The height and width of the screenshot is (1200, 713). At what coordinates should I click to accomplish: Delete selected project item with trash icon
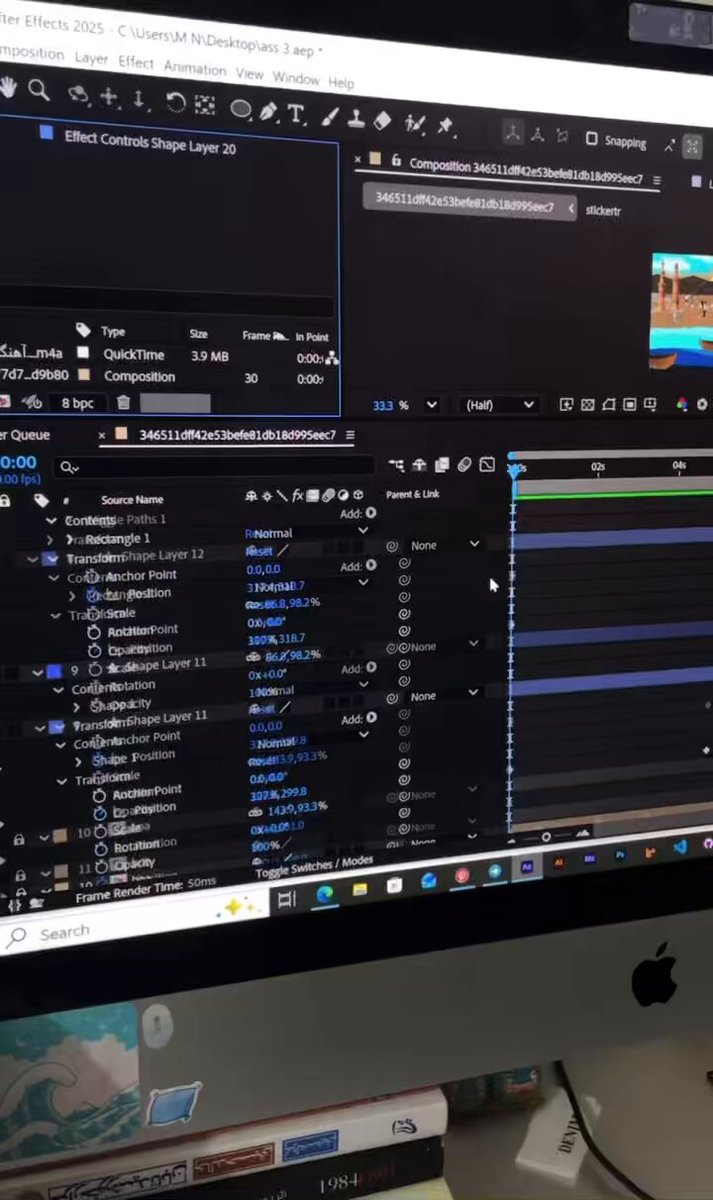click(123, 403)
